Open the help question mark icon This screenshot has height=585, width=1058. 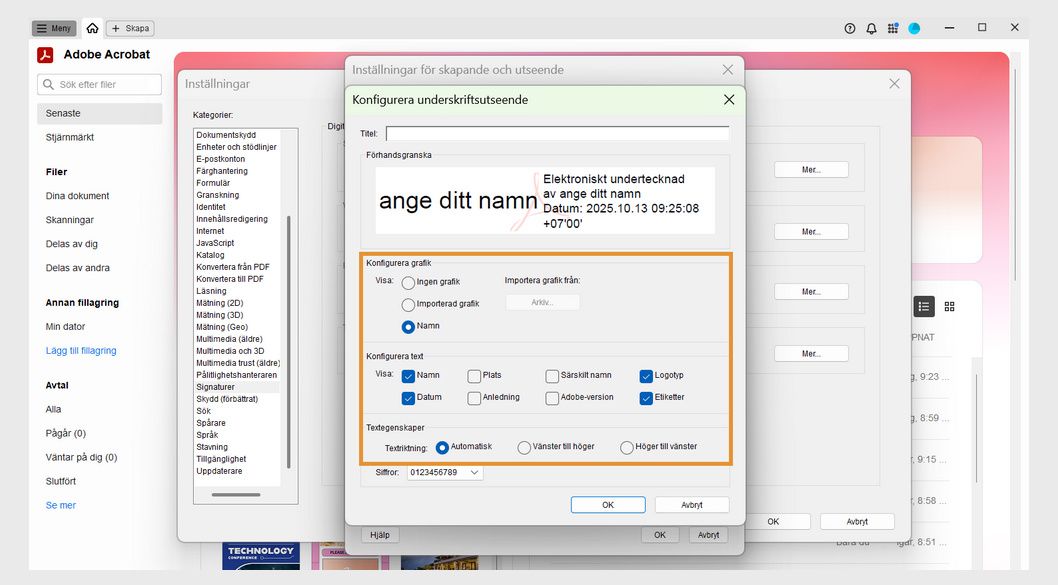pyautogui.click(x=849, y=28)
